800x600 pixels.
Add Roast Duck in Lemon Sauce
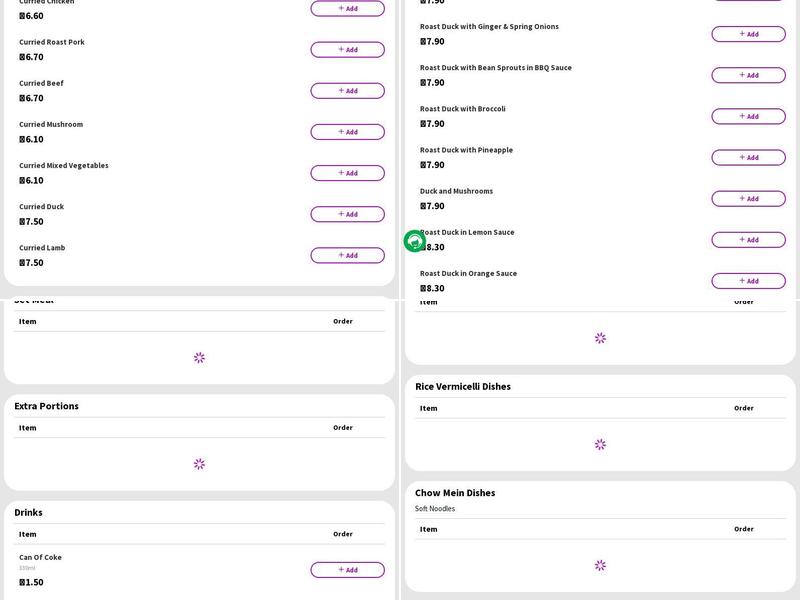(x=748, y=240)
